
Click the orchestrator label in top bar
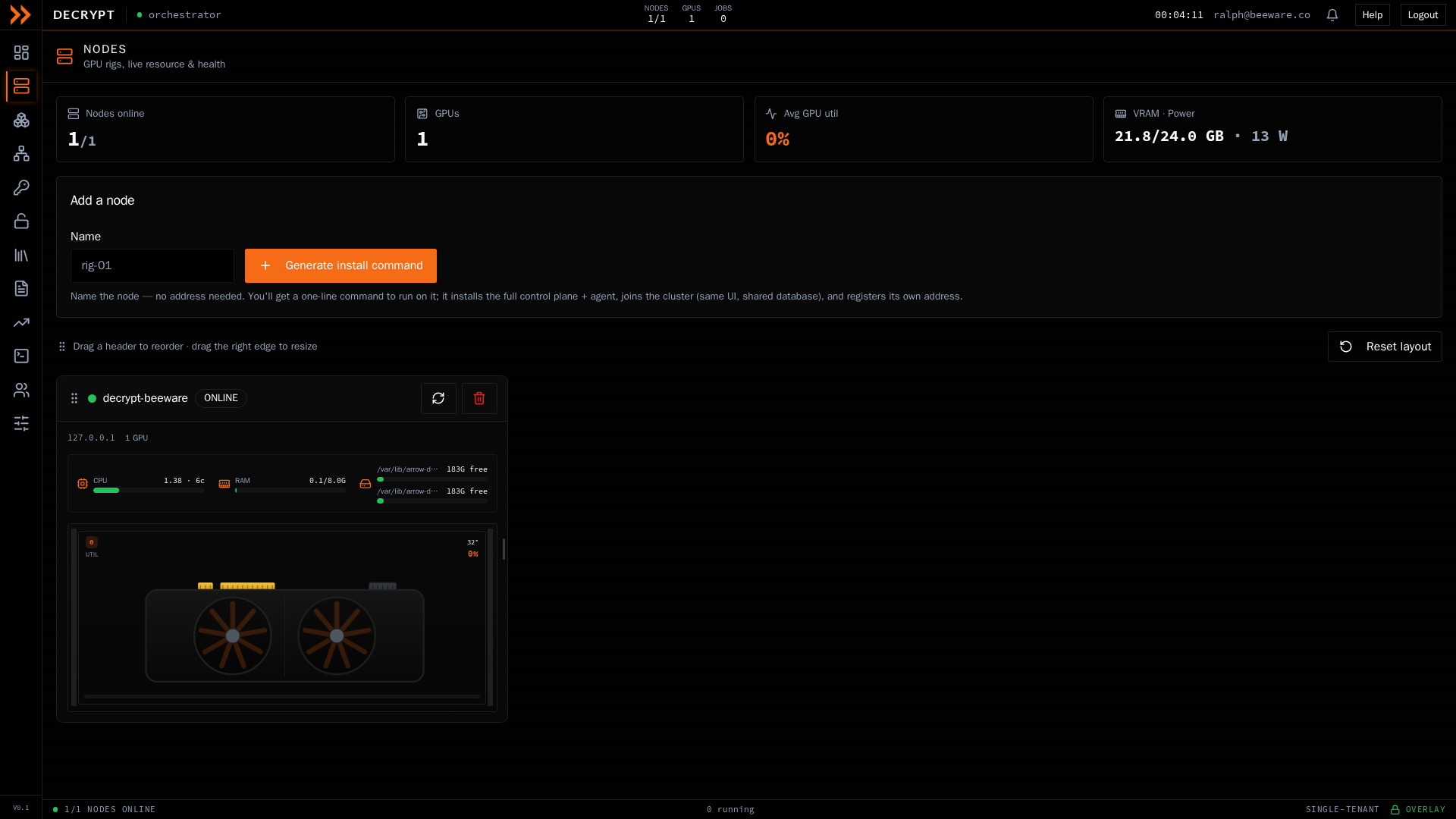[x=184, y=15]
